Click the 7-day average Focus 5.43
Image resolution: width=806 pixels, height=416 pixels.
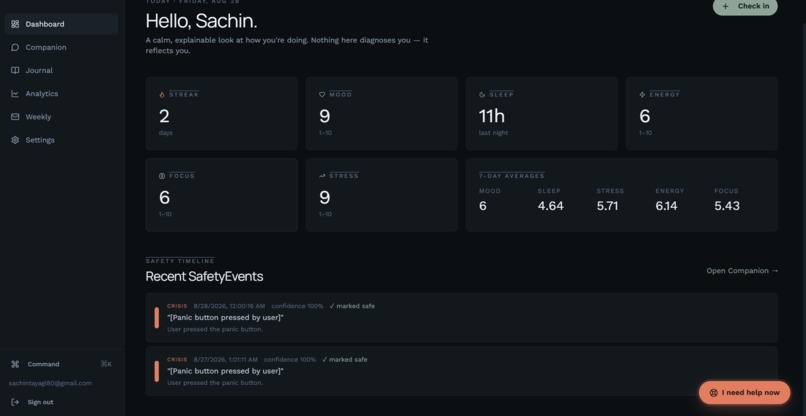tap(727, 206)
